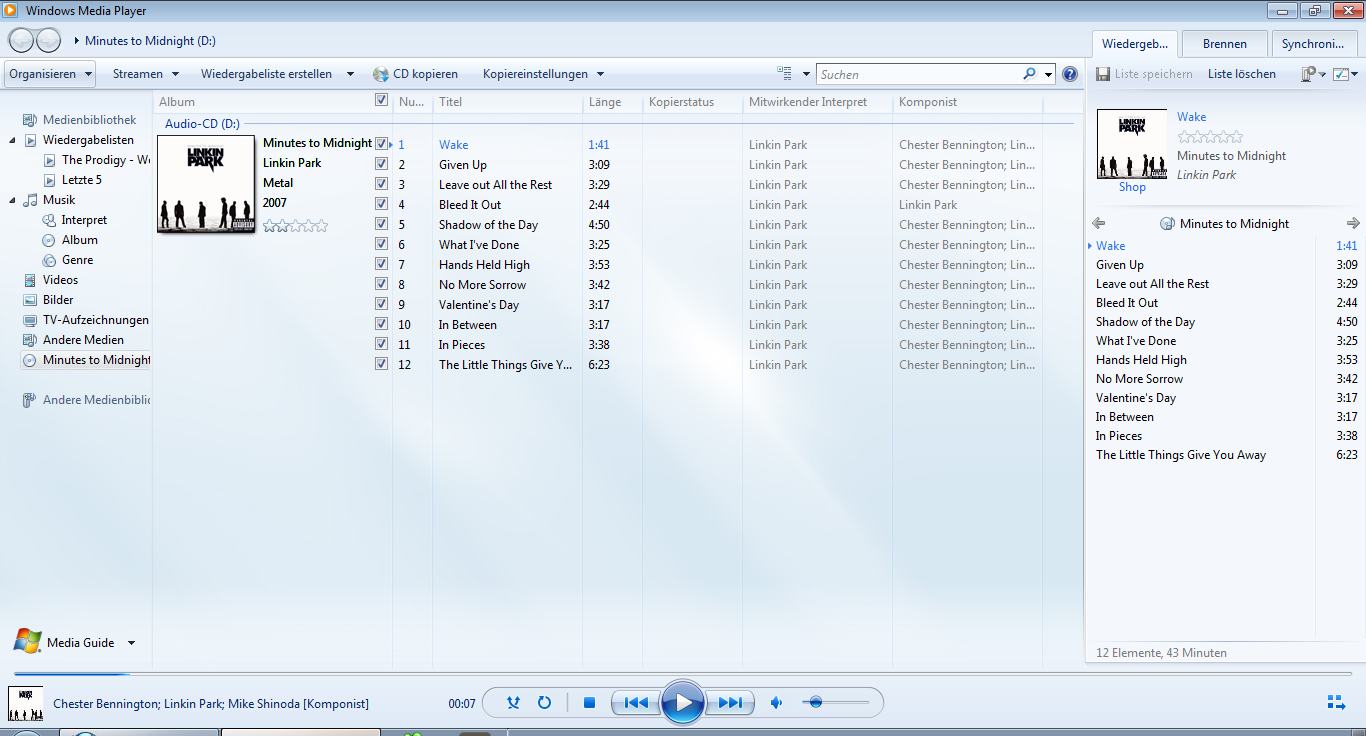
Task: Open the list options checkmark icon
Action: click(1341, 74)
